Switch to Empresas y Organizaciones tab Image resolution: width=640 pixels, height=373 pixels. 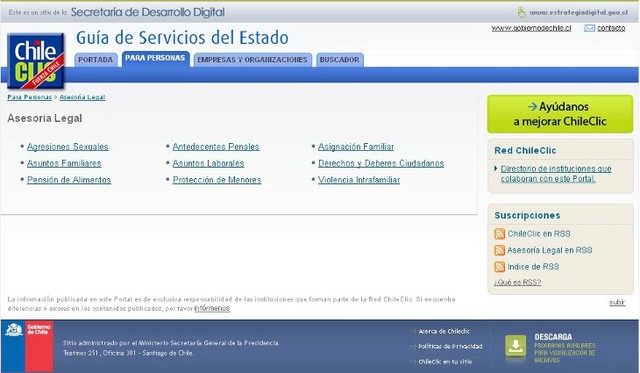tap(252, 60)
